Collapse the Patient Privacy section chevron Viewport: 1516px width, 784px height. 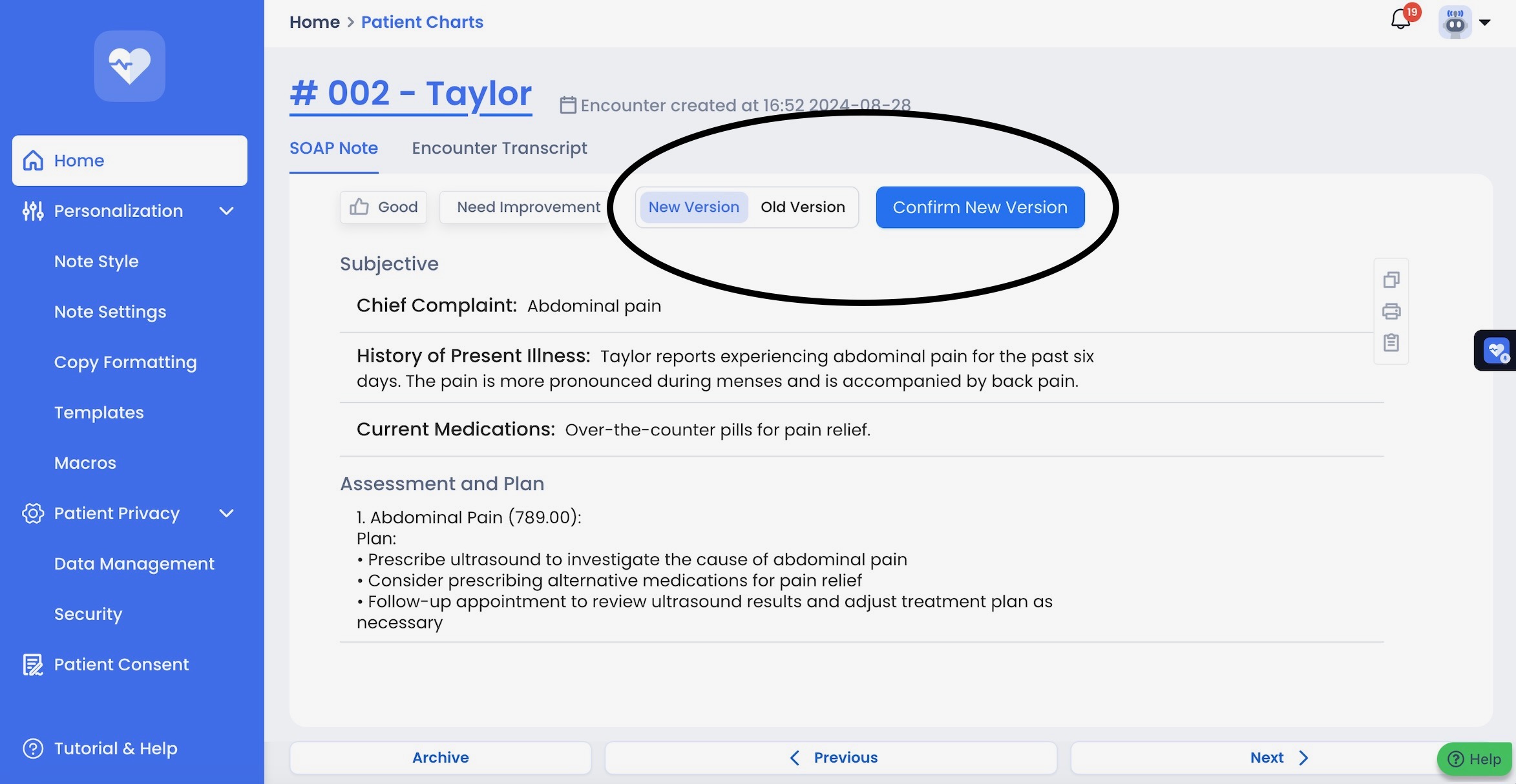226,513
